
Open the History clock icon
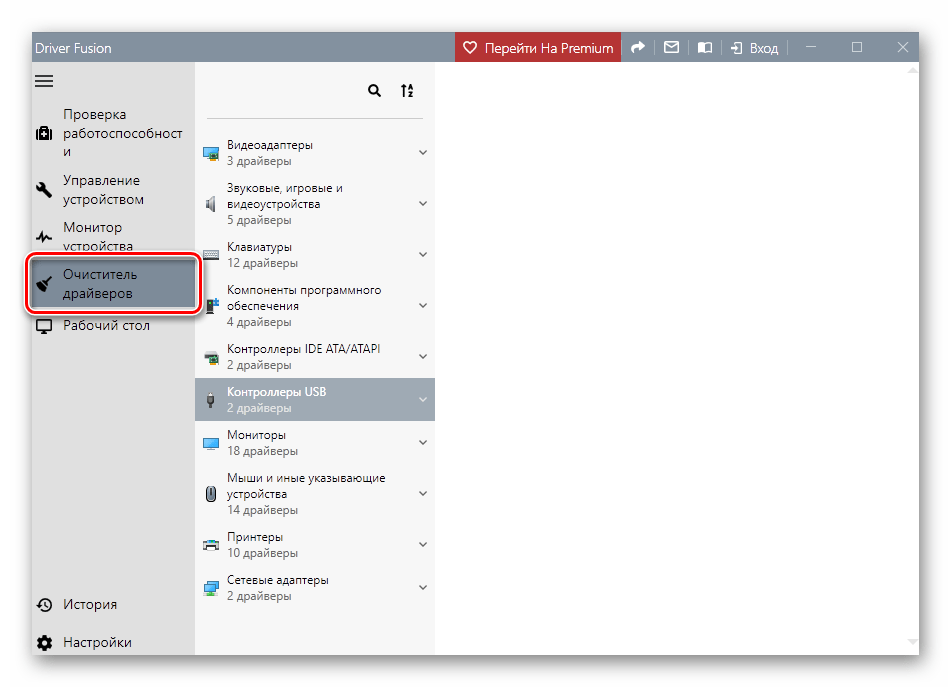point(44,605)
